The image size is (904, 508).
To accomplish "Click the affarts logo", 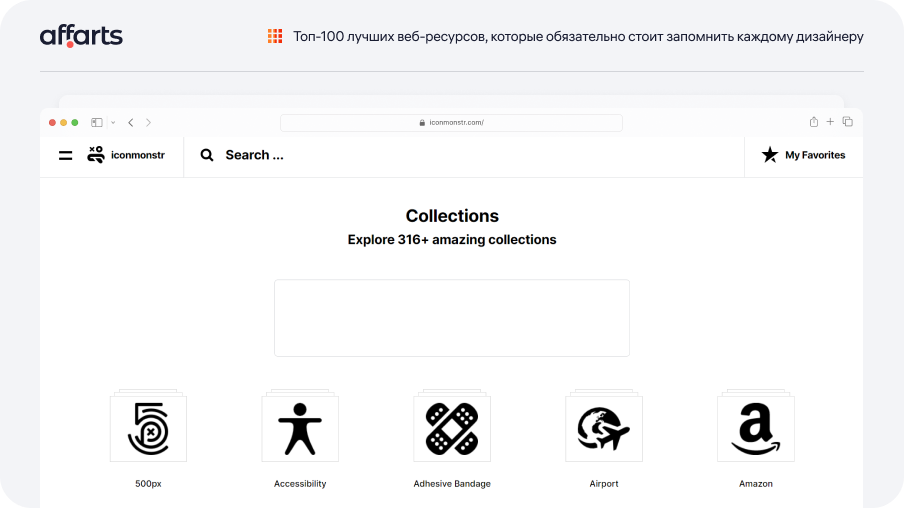I will pyautogui.click(x=81, y=36).
